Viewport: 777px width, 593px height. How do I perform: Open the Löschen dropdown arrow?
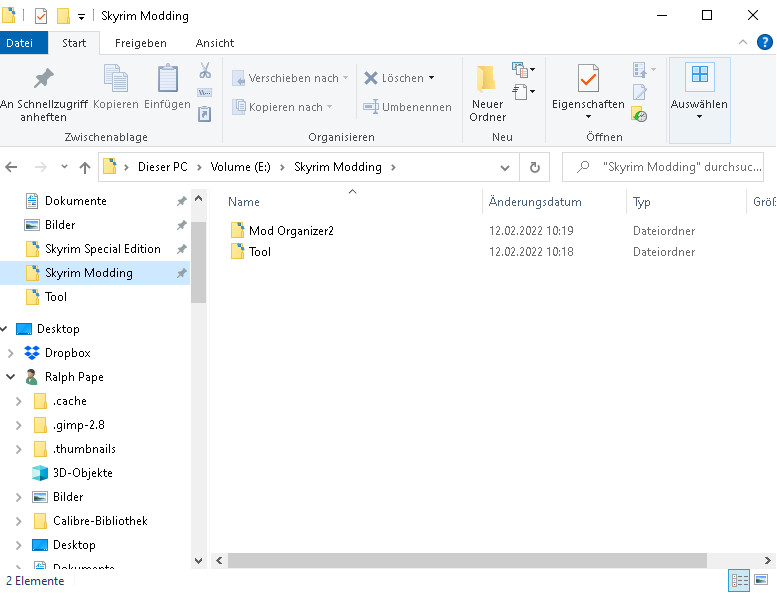[431, 78]
